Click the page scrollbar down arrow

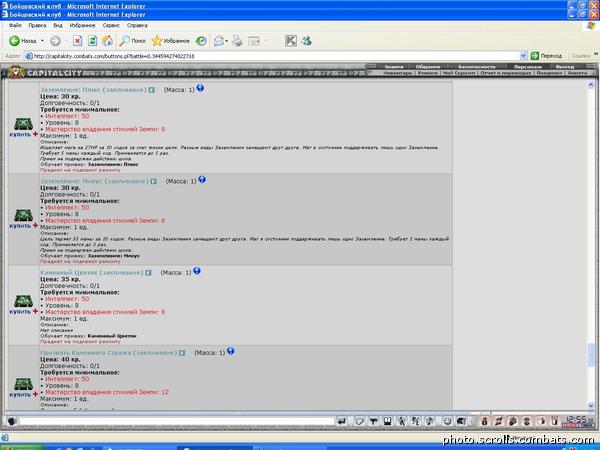tap(591, 405)
